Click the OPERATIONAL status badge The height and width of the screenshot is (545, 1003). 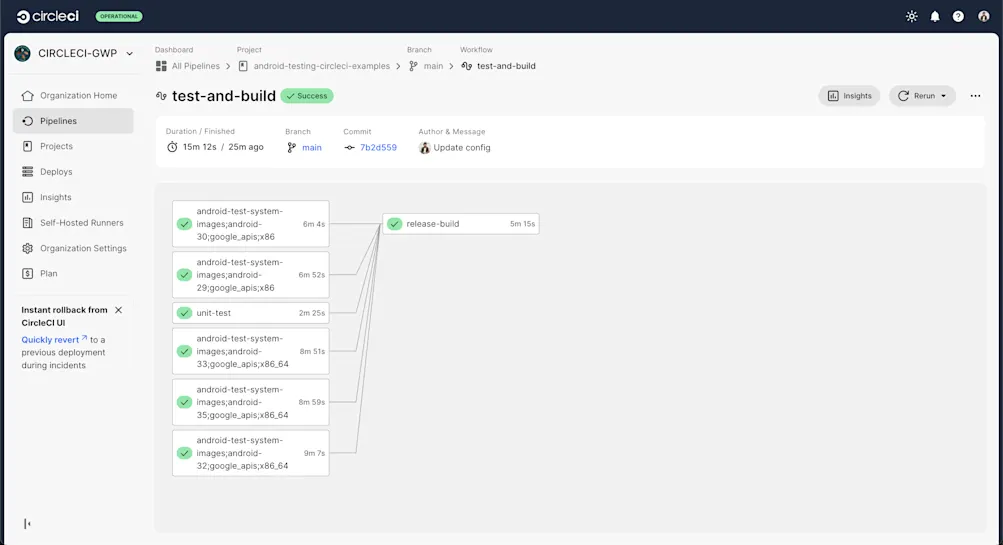(x=119, y=17)
